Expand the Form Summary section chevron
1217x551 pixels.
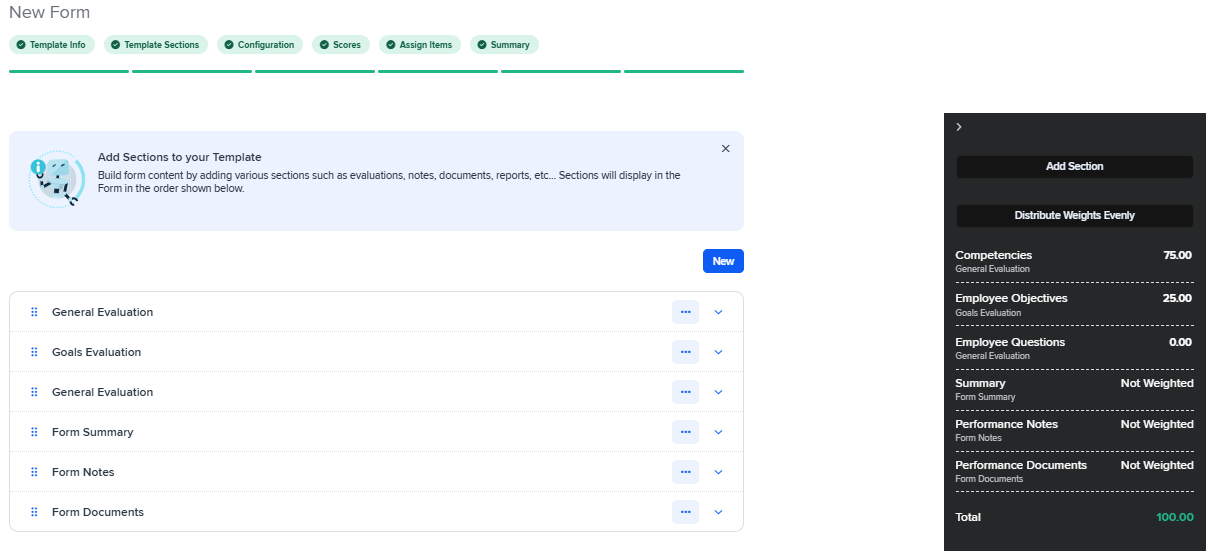click(718, 432)
